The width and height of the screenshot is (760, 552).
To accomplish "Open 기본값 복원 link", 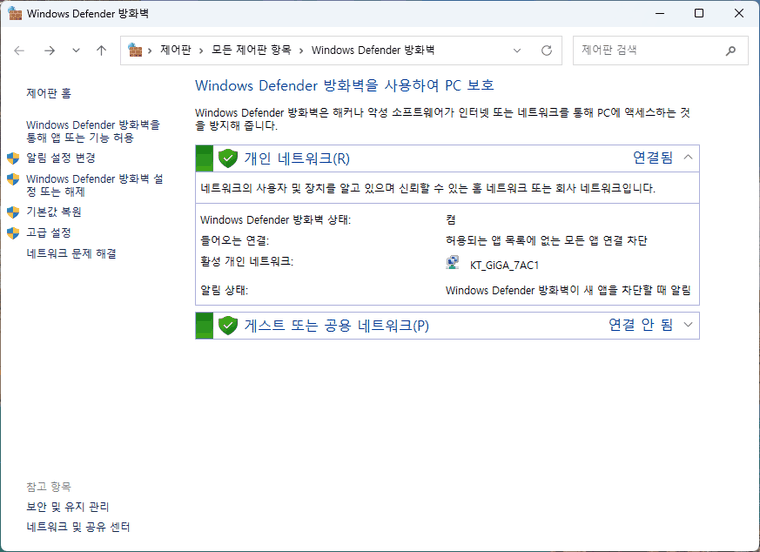I will click(x=54, y=212).
